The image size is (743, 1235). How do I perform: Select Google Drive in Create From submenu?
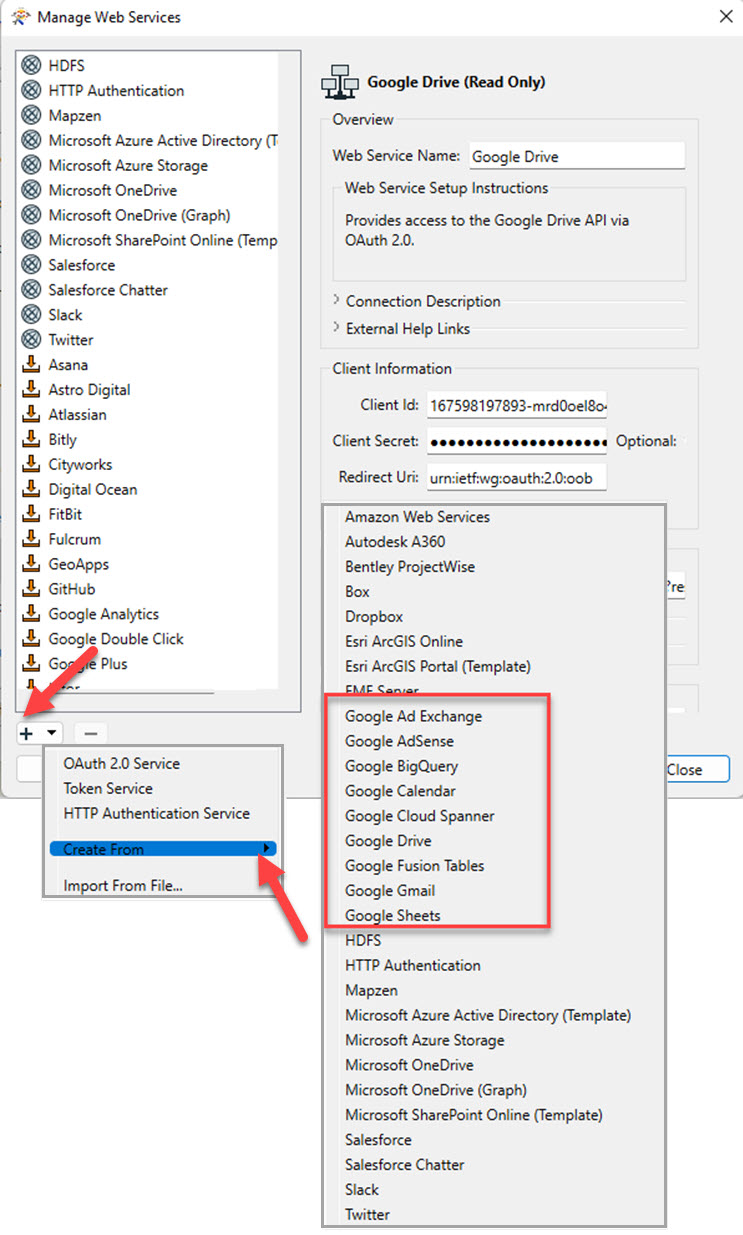(x=389, y=841)
